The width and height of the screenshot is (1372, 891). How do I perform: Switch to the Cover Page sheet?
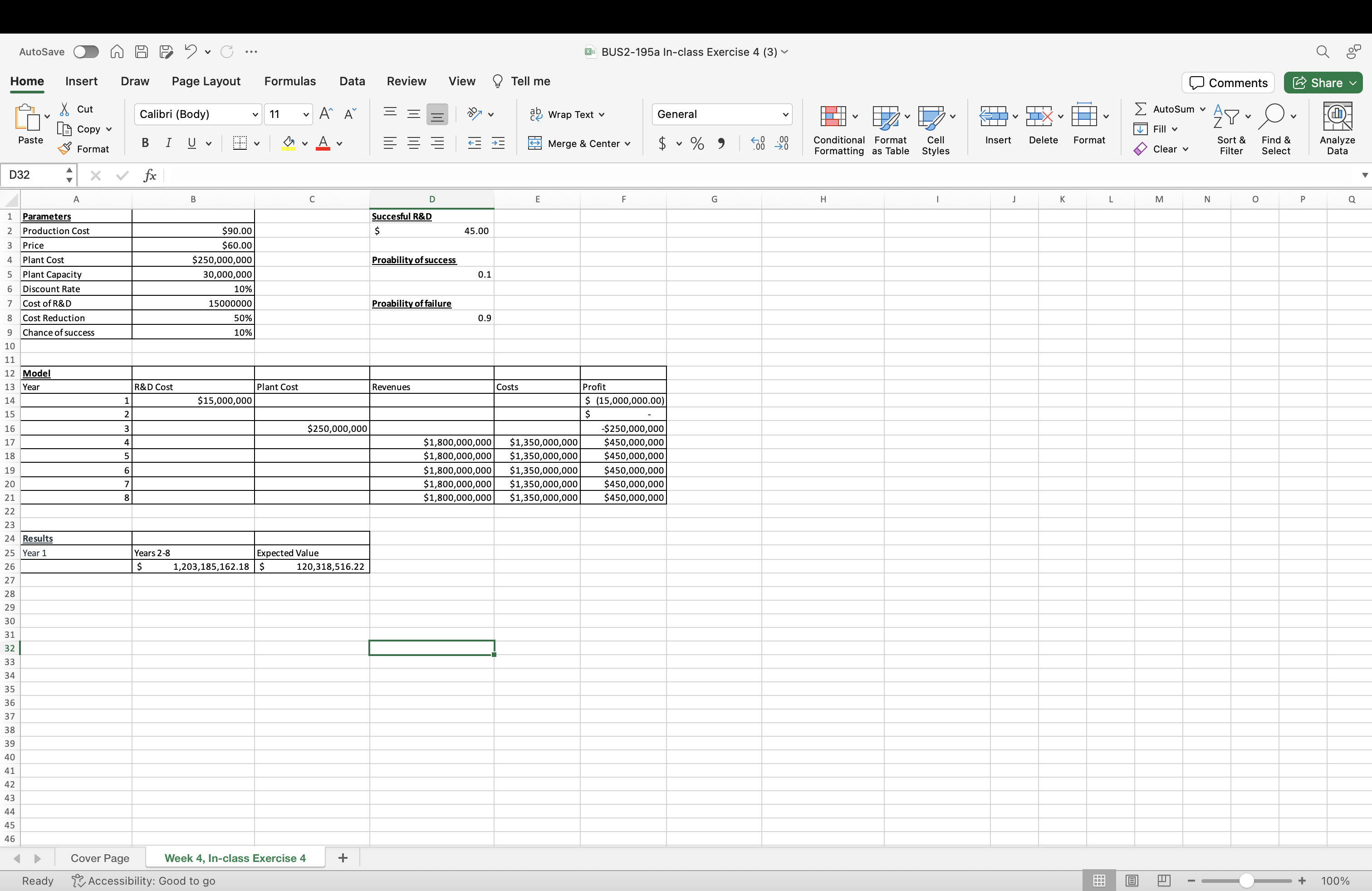click(x=100, y=858)
